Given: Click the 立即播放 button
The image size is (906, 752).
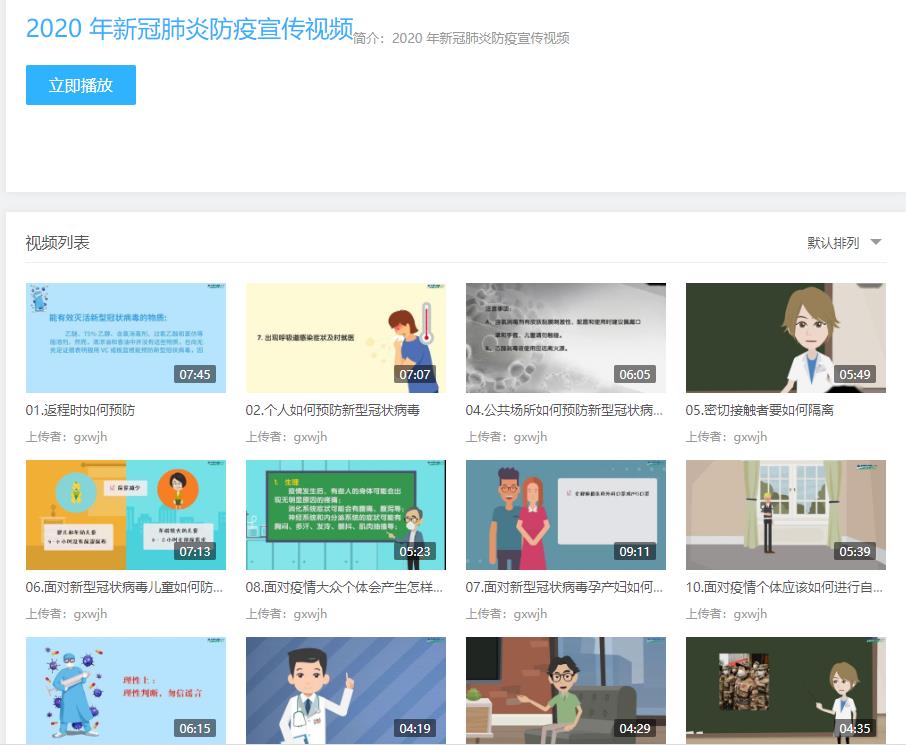Looking at the screenshot, I should pyautogui.click(x=80, y=85).
